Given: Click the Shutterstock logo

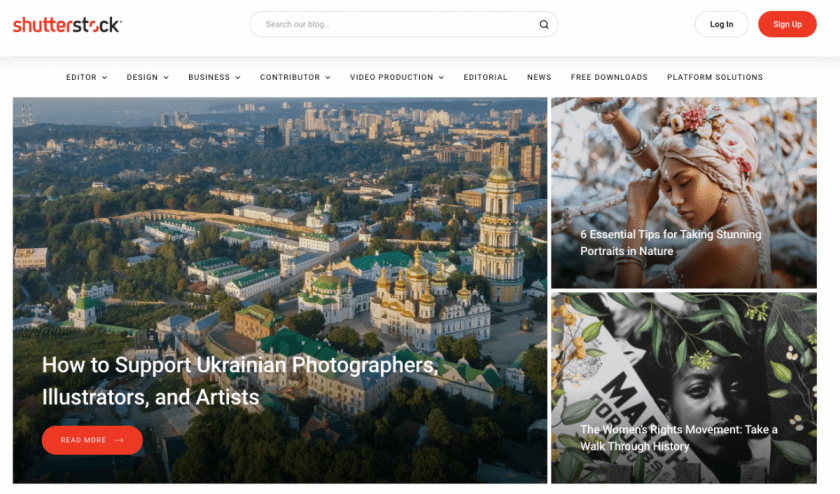Looking at the screenshot, I should (68, 25).
